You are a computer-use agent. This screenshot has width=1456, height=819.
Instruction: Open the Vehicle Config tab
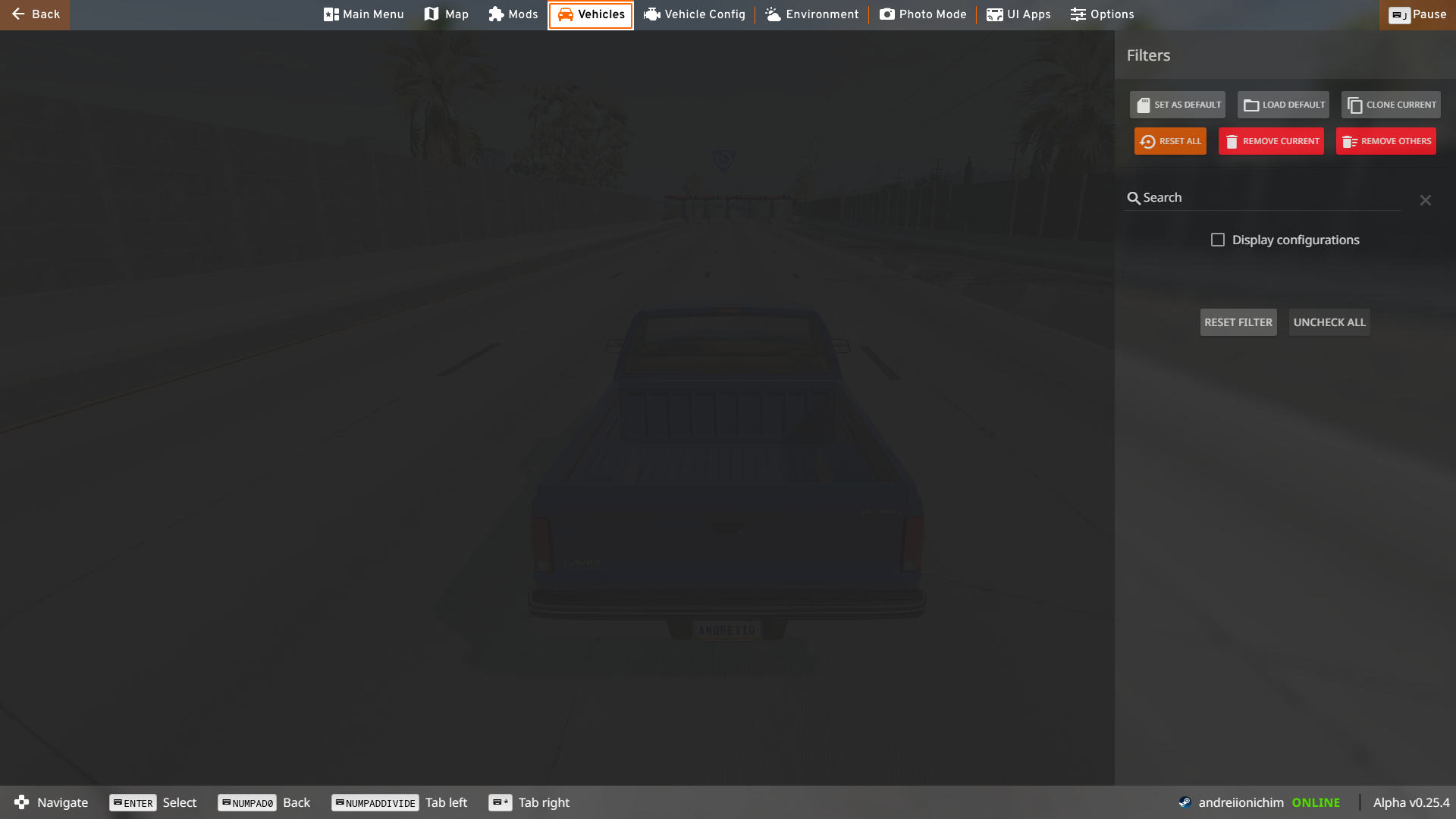695,14
